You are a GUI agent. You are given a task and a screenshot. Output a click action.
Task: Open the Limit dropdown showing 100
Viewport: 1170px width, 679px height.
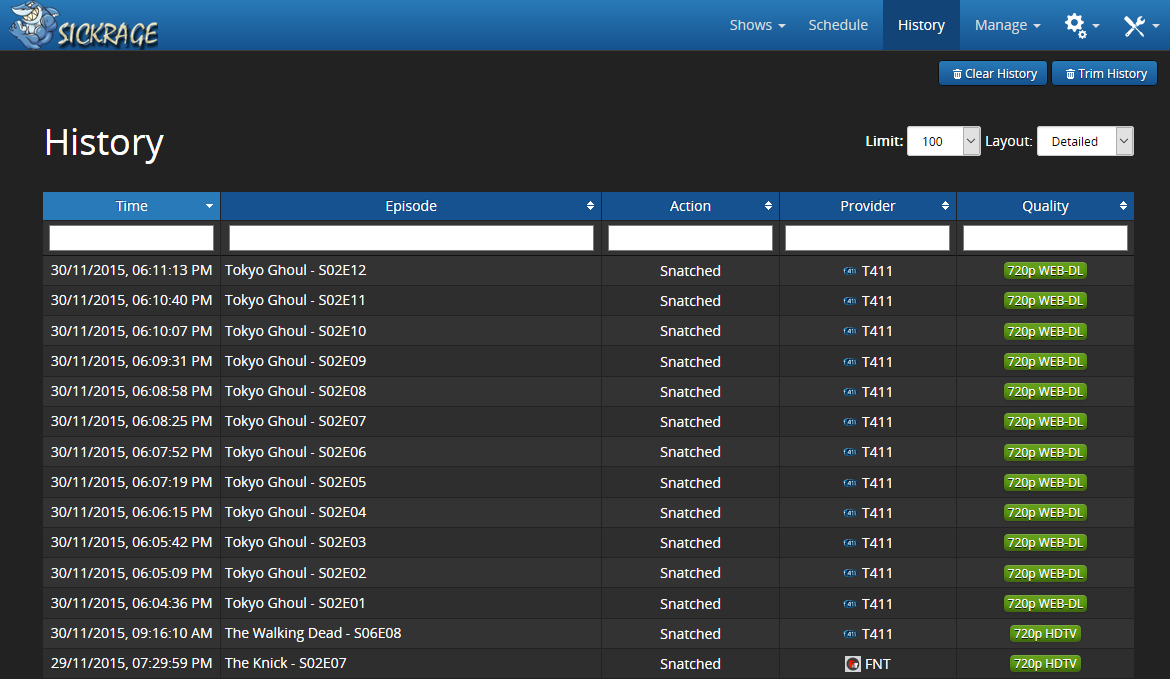click(943, 142)
